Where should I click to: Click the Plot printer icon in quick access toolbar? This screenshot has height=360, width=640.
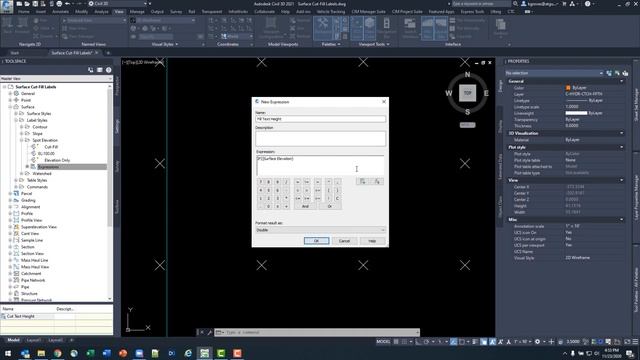59,4
